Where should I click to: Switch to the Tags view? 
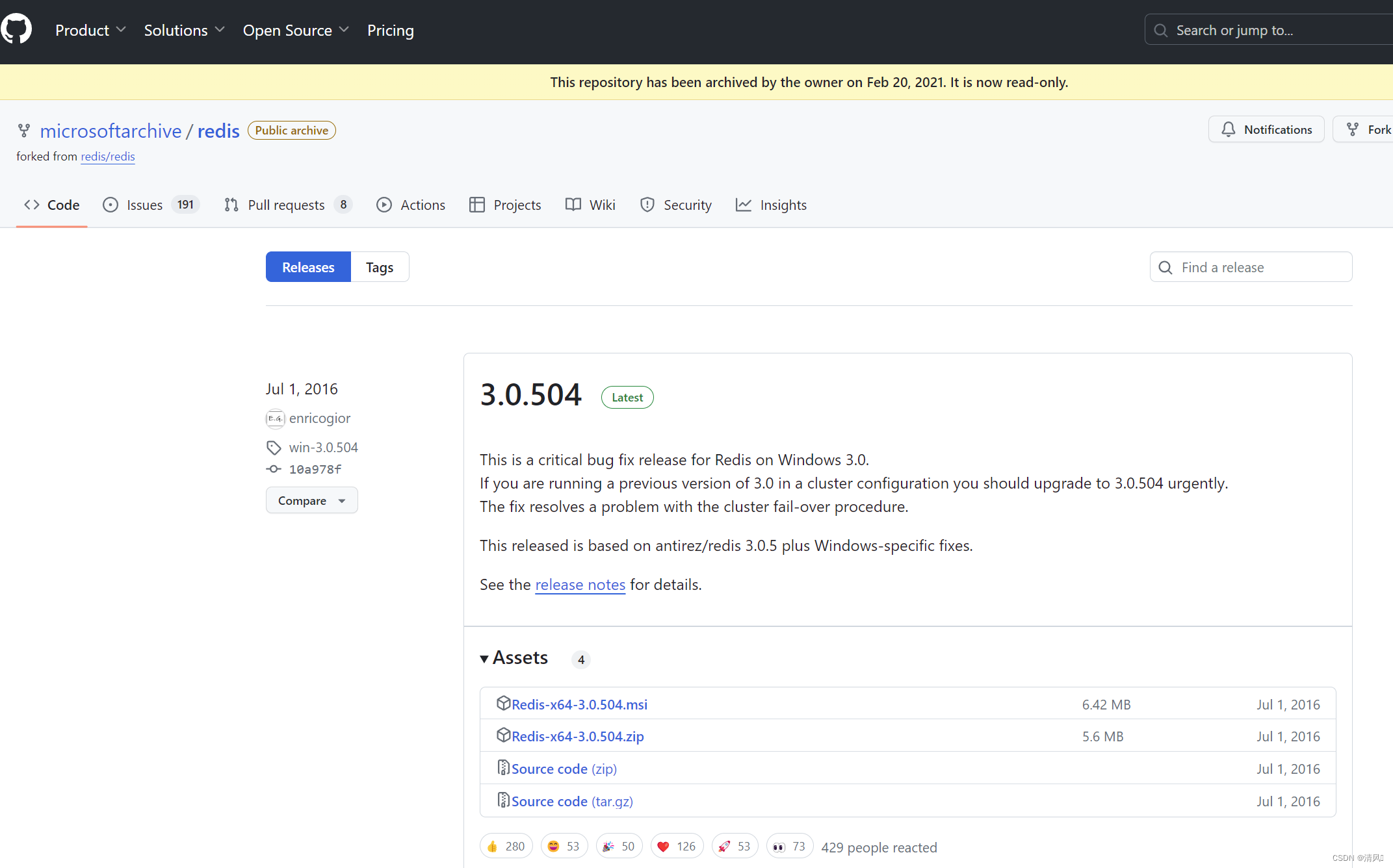pyautogui.click(x=380, y=267)
